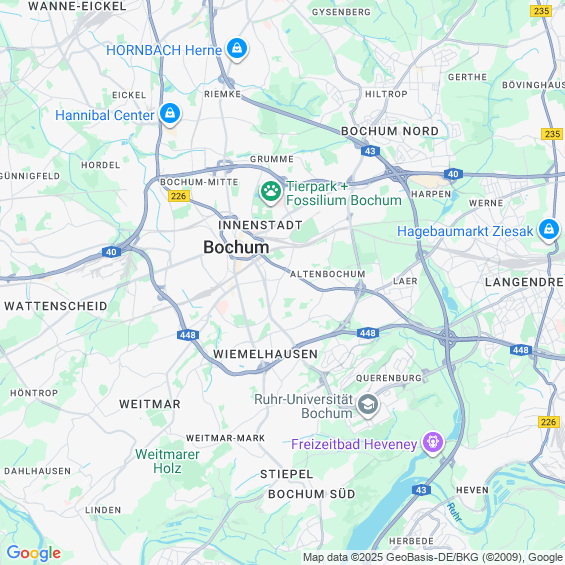Open the Freizeitbad Heveney purple pin

click(433, 443)
